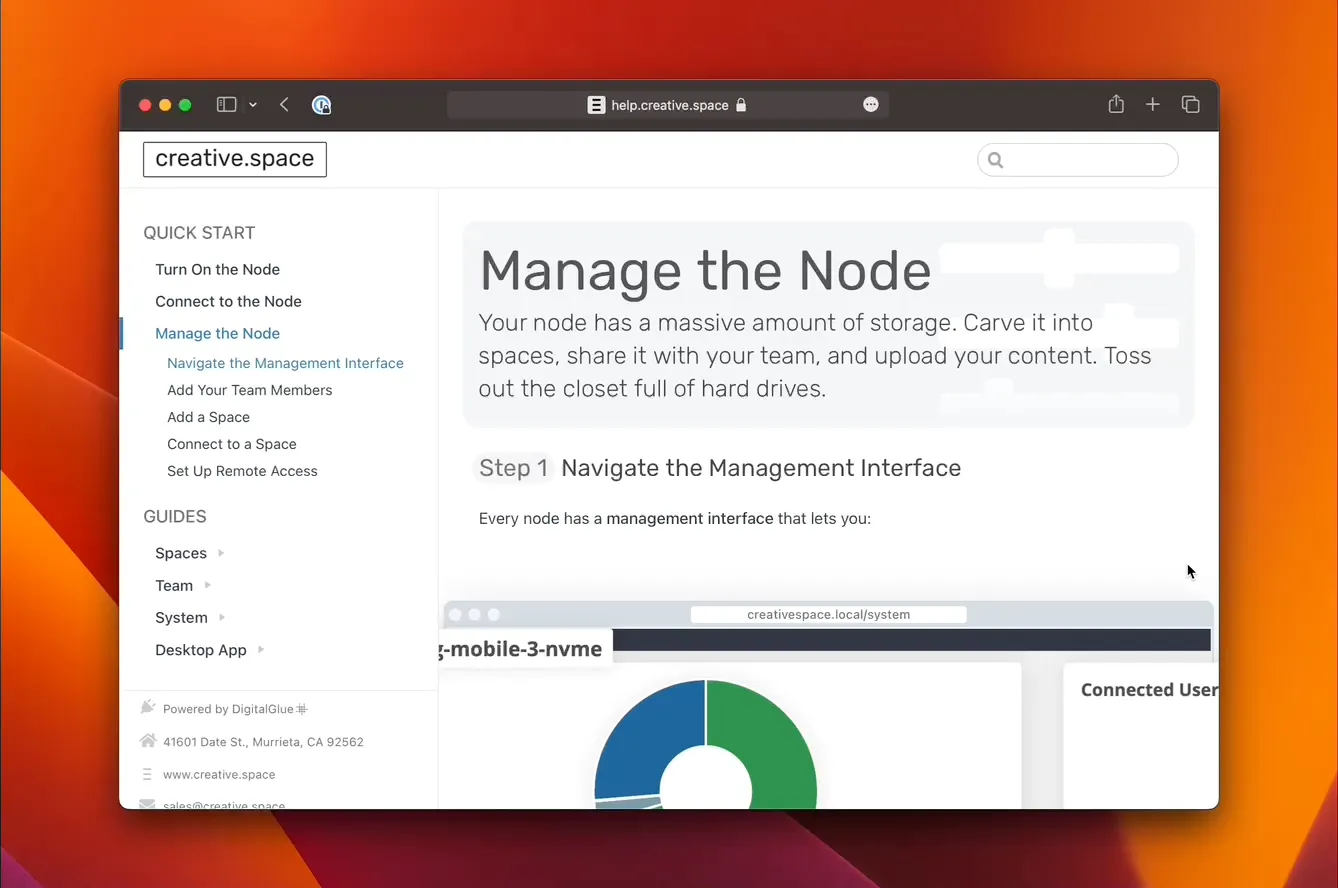Click the envelope icon beside sales@creative.space

[x=148, y=806]
